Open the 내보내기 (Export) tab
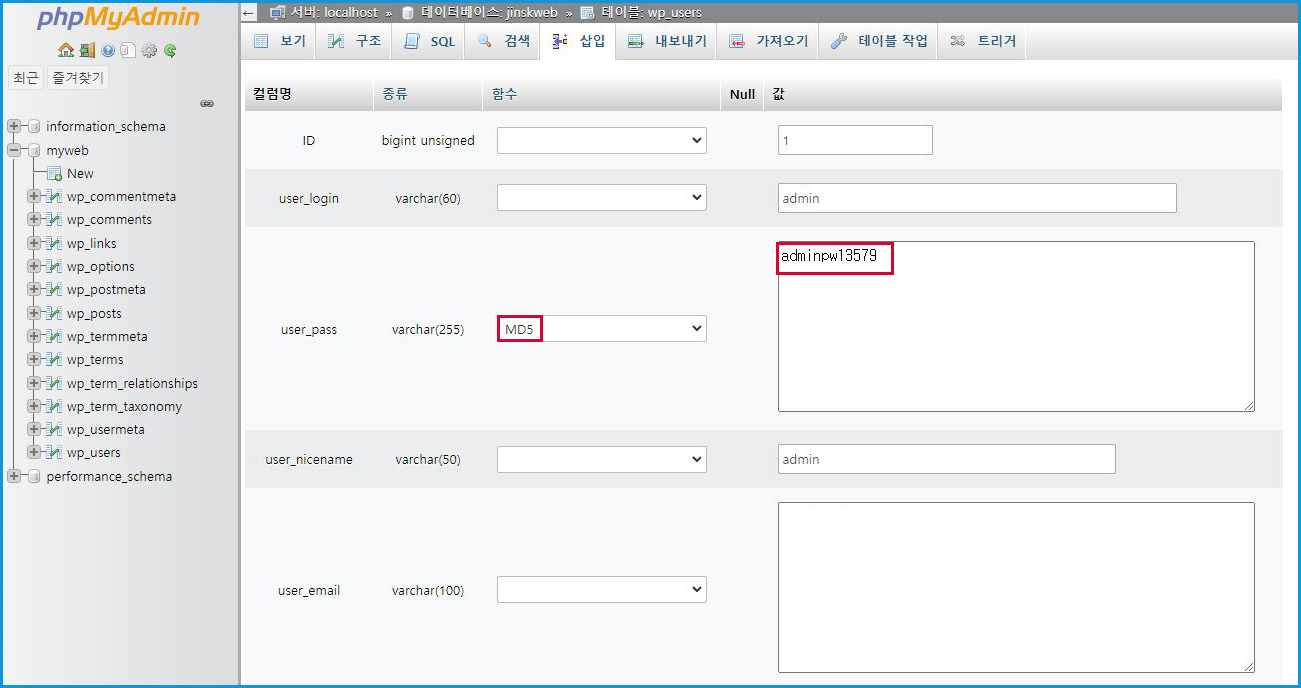This screenshot has width=1301, height=688. click(667, 42)
